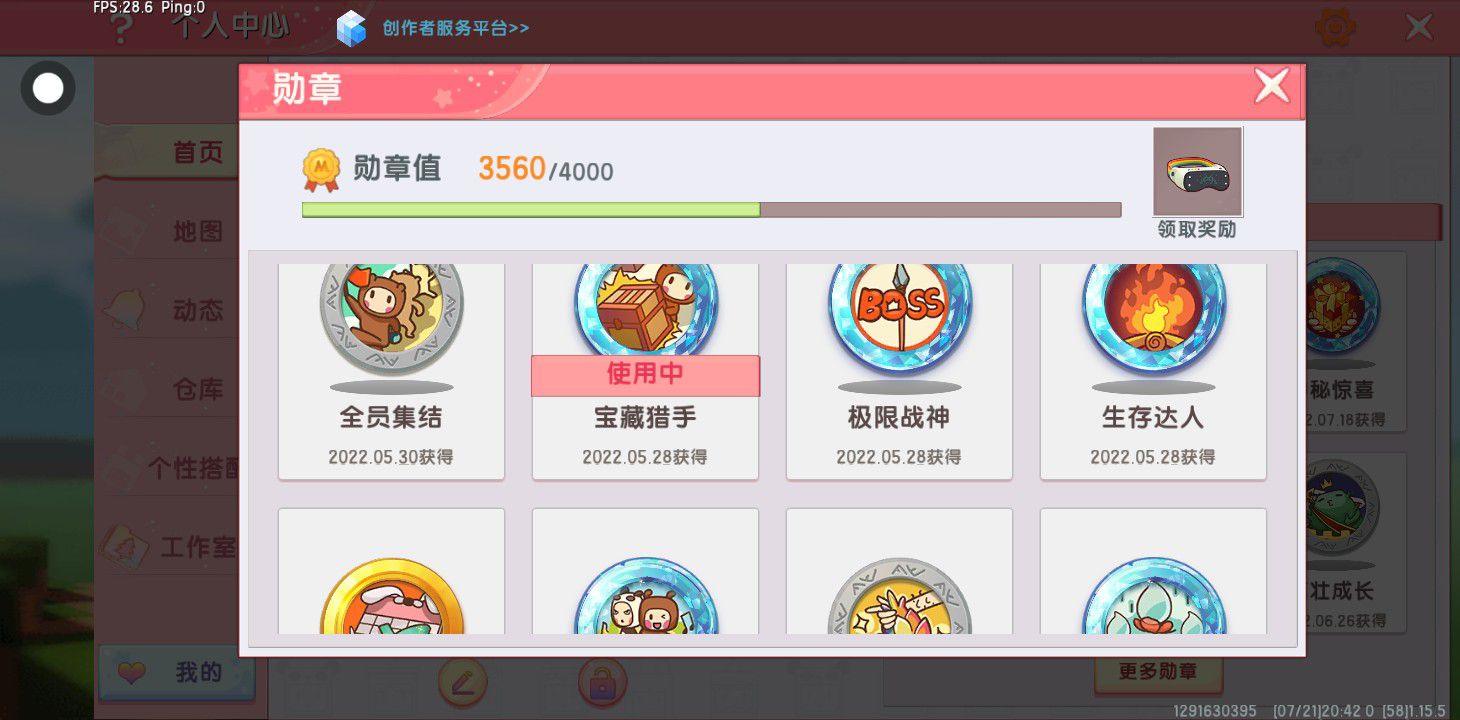
Task: Open the 仓库 sidebar tab
Action: pos(198,389)
